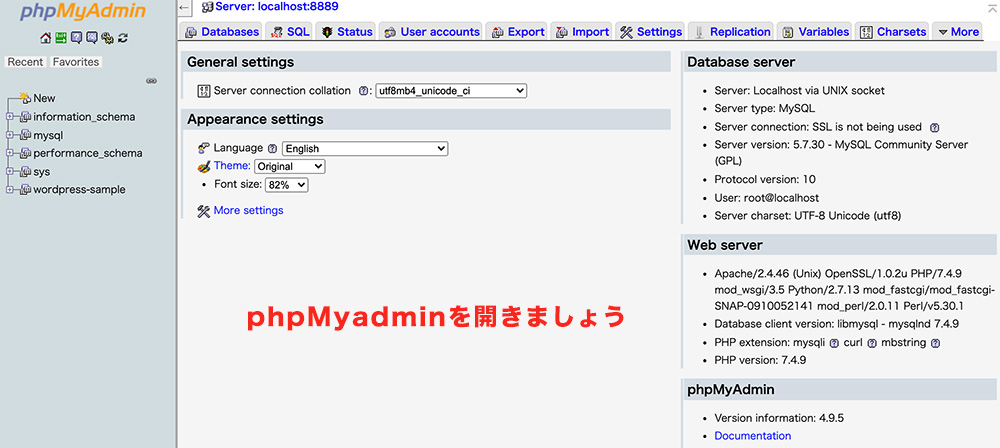Click the help icon after mysqli extension
1000x448 pixels.
834,343
